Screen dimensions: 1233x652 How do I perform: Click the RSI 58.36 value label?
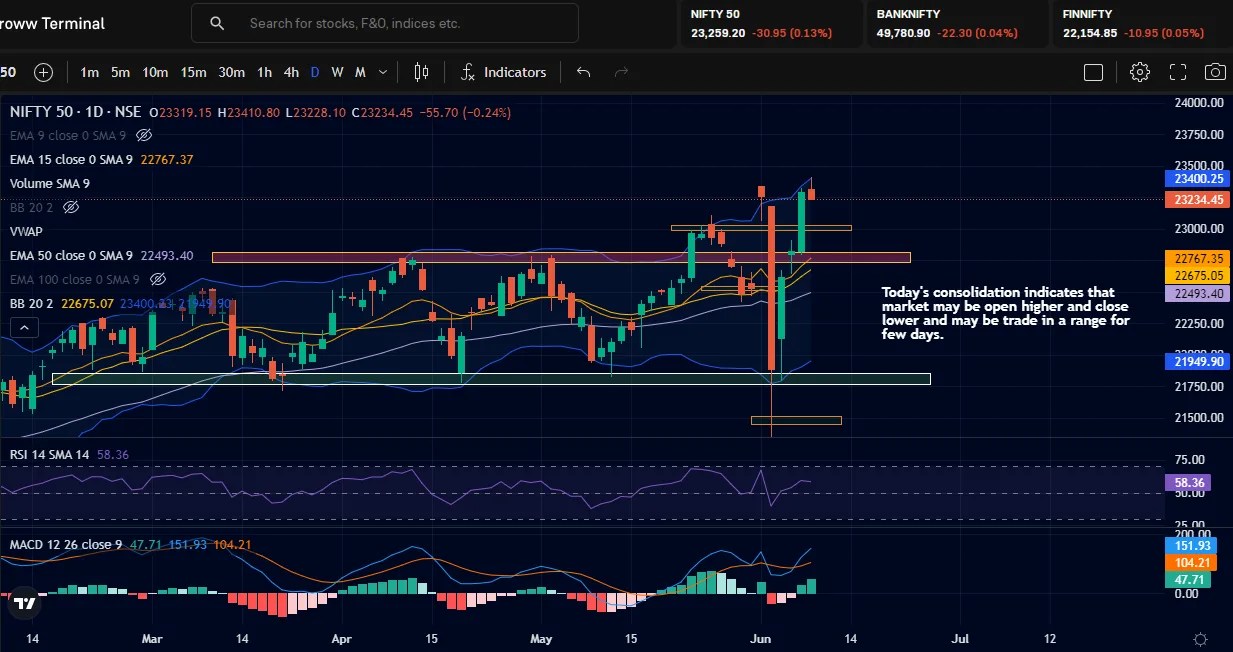point(1188,482)
